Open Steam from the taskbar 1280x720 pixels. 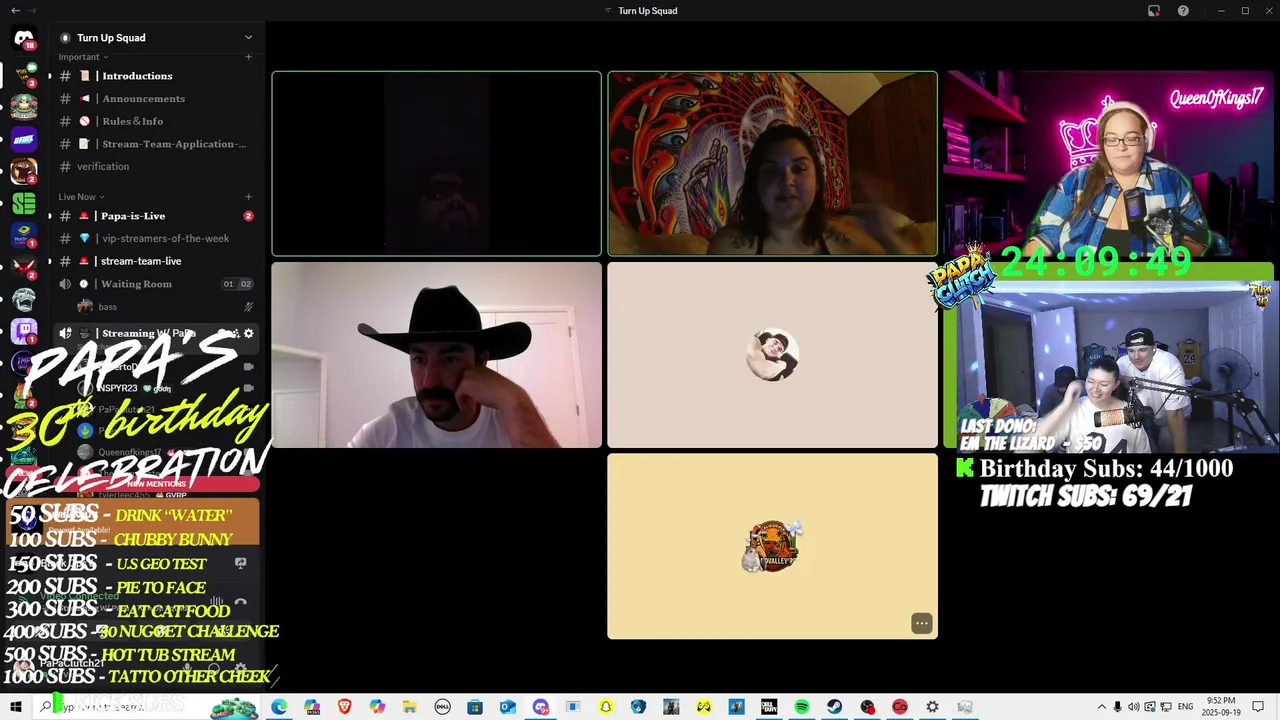(834, 707)
